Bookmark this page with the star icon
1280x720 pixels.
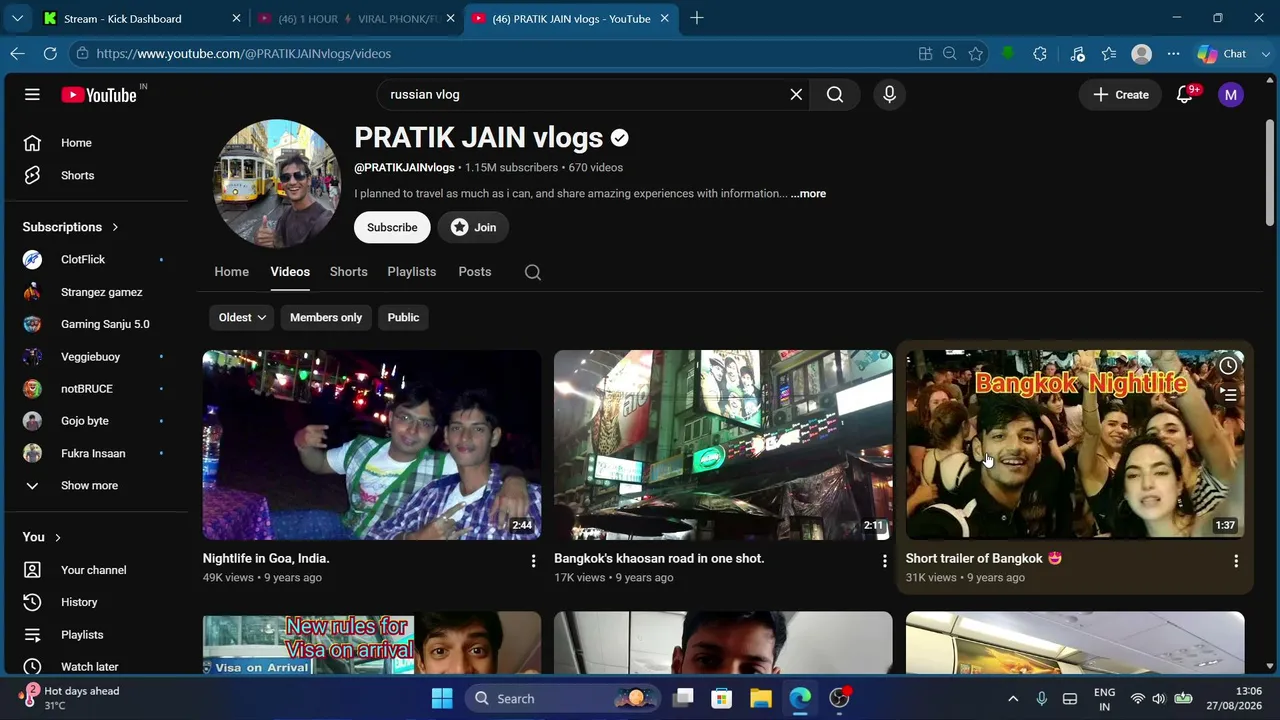975,53
